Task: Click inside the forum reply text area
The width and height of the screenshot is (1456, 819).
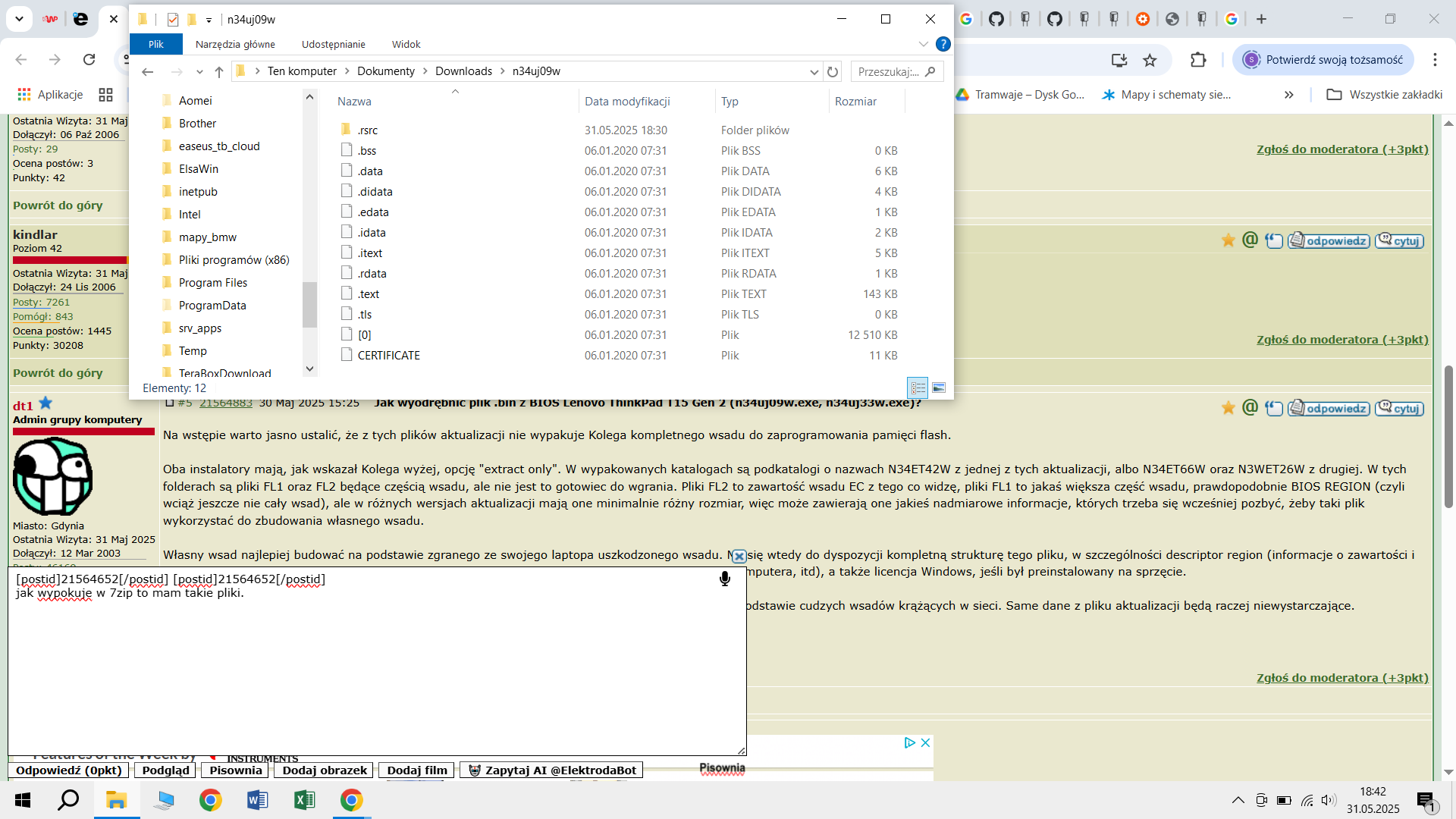Action: point(377,661)
